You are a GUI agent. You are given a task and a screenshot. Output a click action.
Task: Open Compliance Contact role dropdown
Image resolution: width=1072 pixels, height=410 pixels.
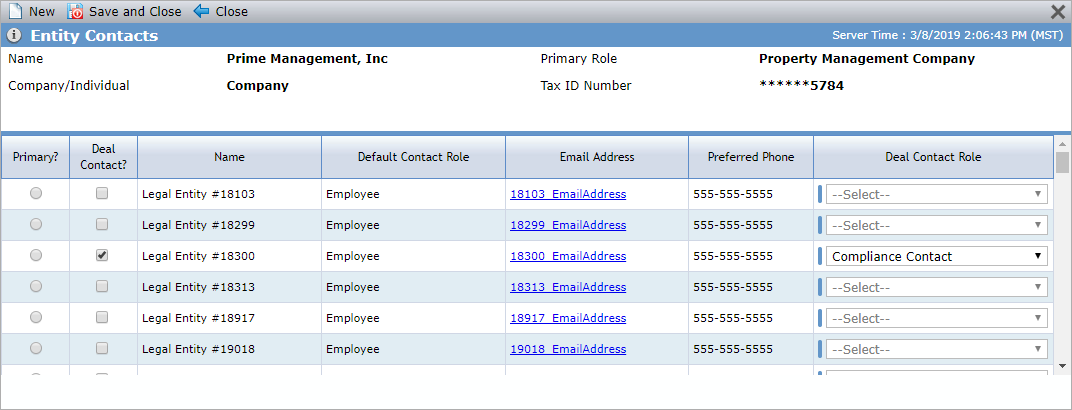coord(937,256)
